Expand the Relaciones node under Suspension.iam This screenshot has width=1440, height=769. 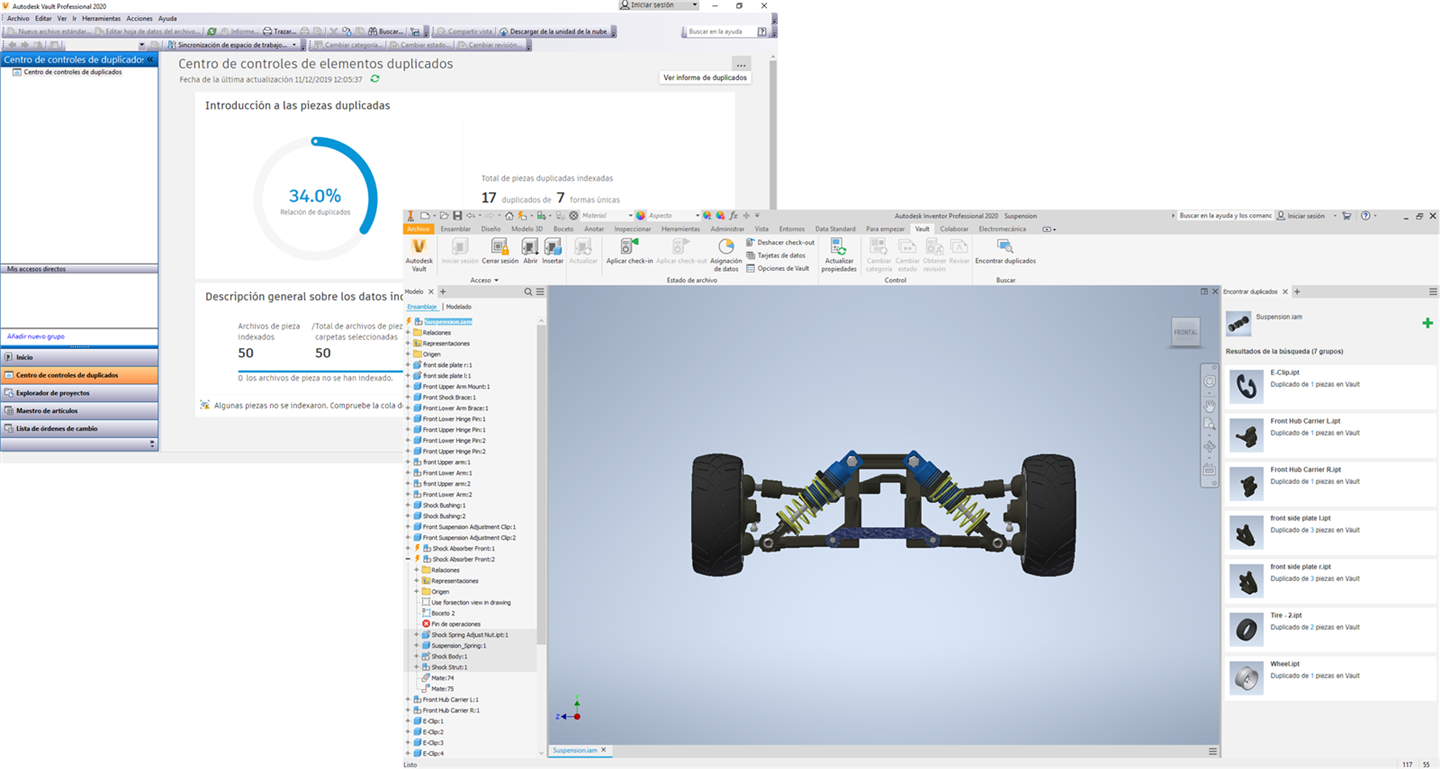click(408, 333)
